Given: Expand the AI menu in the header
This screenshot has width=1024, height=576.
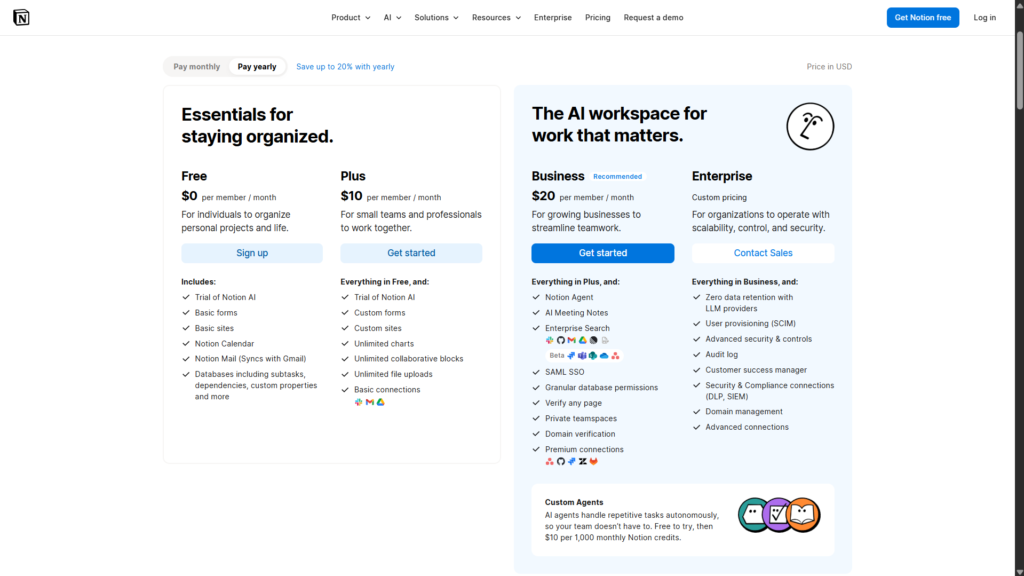Looking at the screenshot, I should pyautogui.click(x=392, y=18).
